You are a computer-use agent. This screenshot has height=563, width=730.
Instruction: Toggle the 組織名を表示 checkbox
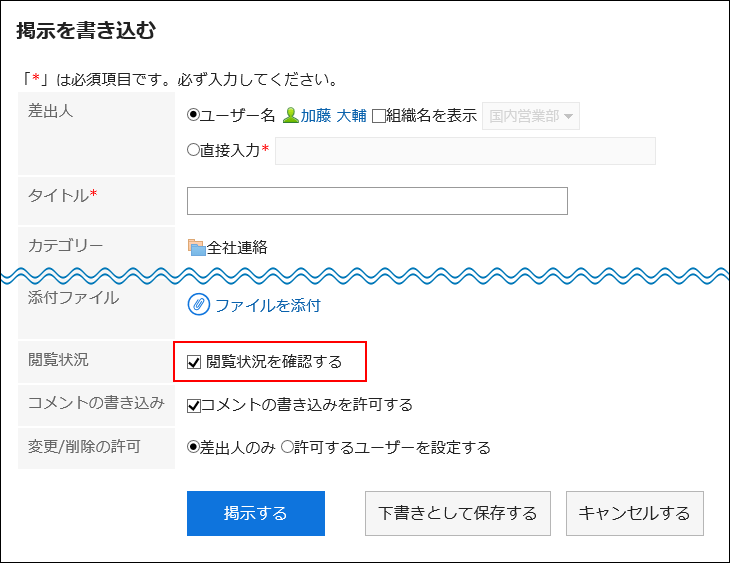tap(379, 115)
